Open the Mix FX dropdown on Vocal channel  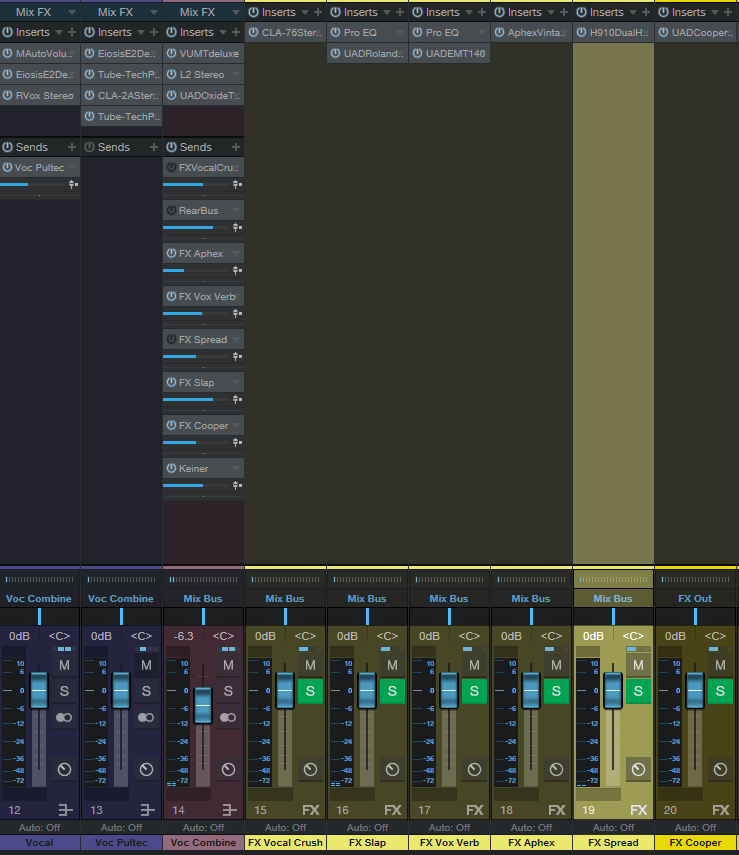click(x=71, y=12)
